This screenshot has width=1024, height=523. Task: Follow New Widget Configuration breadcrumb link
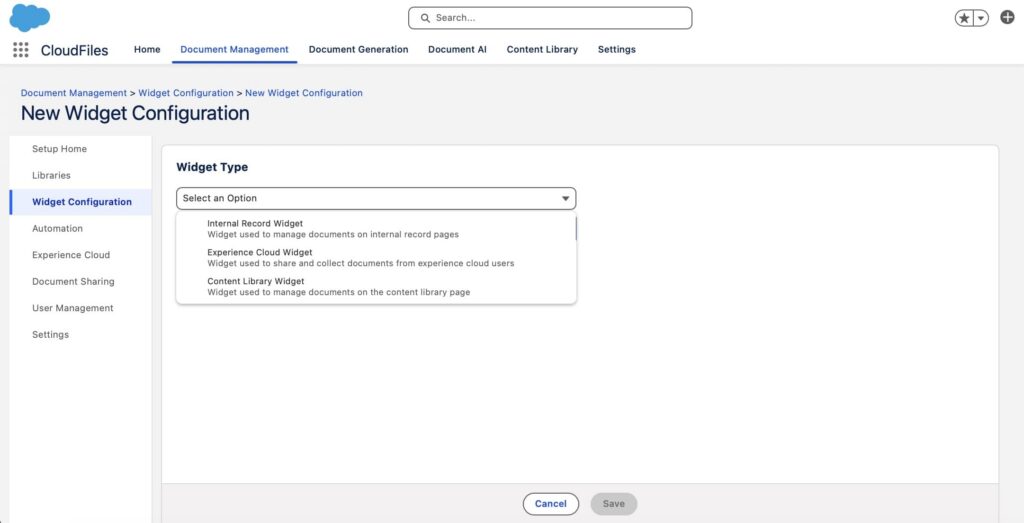[x=304, y=93]
